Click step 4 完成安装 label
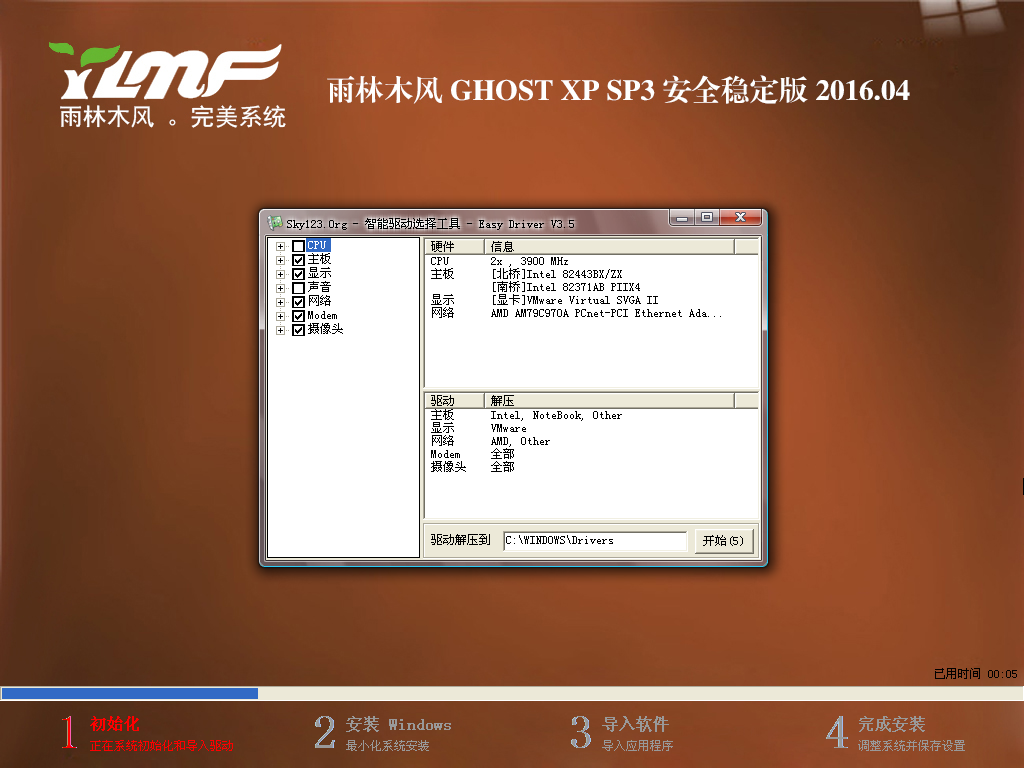Viewport: 1024px width, 768px height. 891,724
